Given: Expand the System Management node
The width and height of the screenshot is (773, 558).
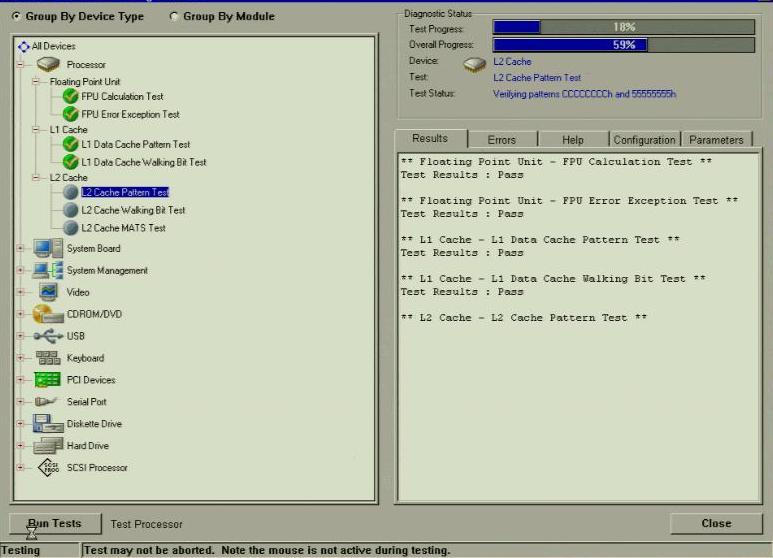Looking at the screenshot, I should (21, 270).
